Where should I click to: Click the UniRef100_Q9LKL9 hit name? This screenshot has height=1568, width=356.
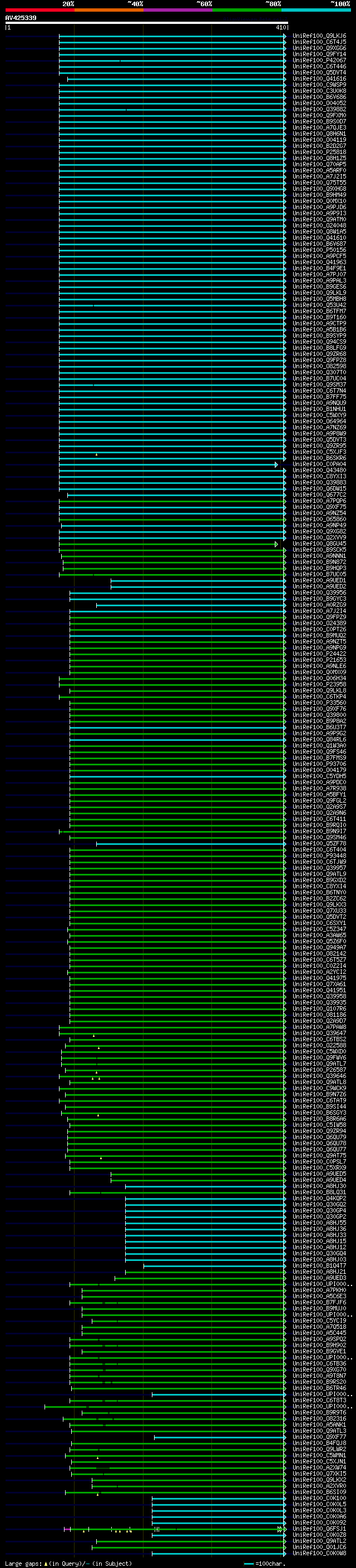pyautogui.click(x=319, y=293)
